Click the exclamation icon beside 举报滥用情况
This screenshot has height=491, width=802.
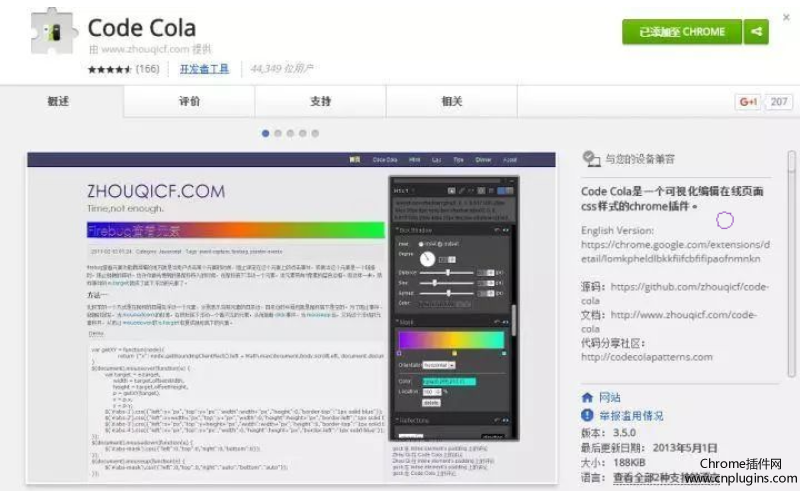pyautogui.click(x=587, y=415)
